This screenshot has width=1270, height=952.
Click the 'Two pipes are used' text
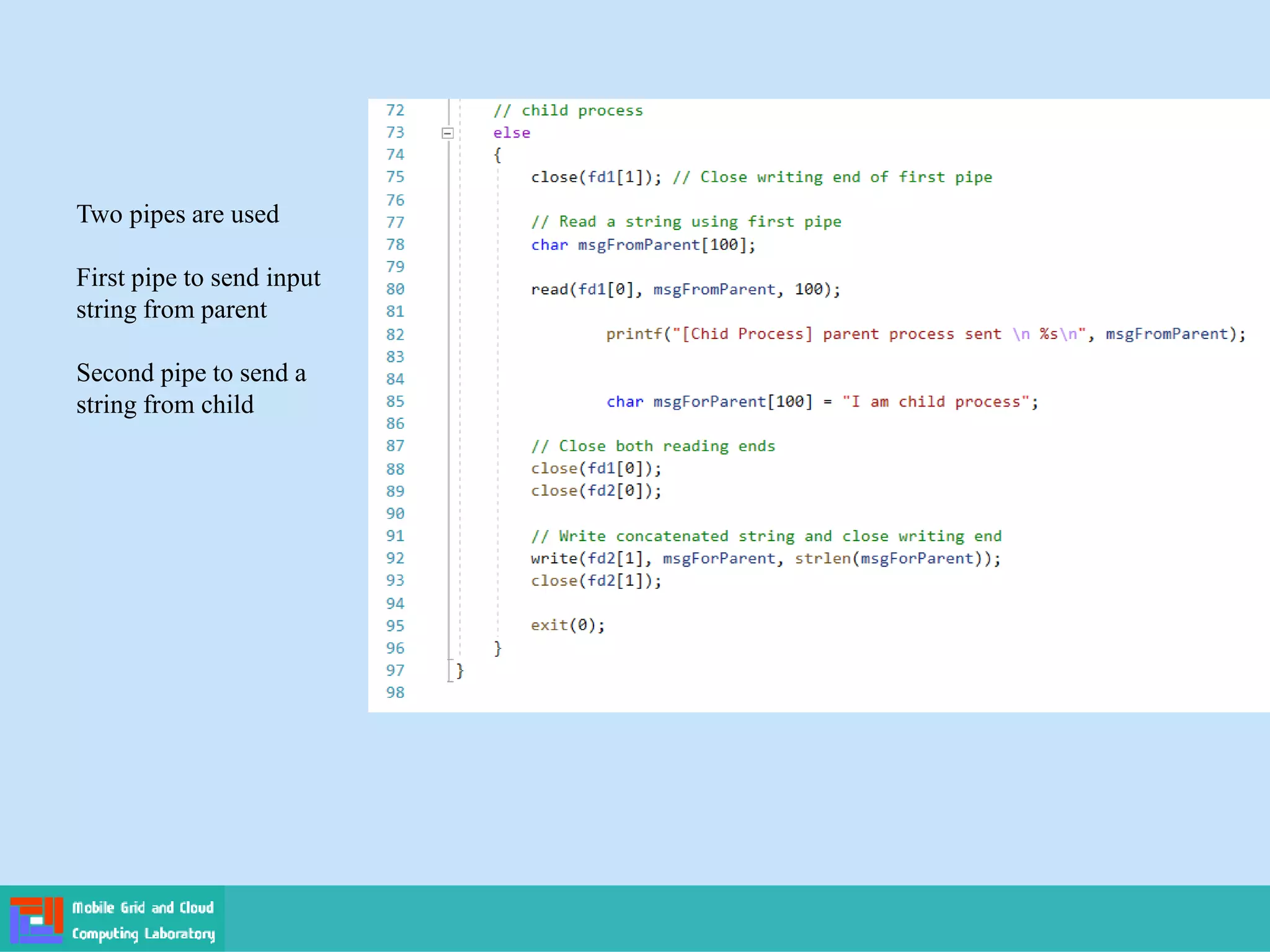coord(177,214)
